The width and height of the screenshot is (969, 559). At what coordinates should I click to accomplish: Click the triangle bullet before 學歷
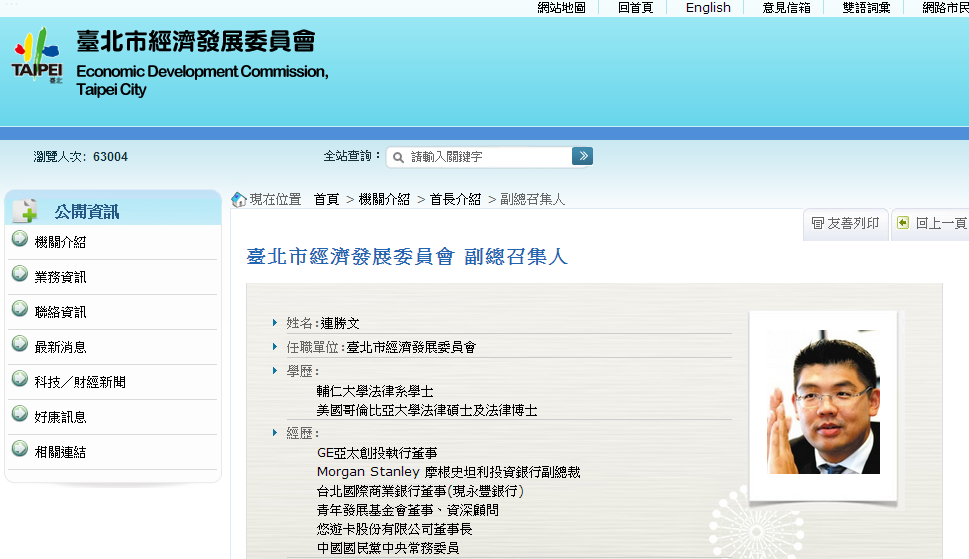click(x=275, y=371)
